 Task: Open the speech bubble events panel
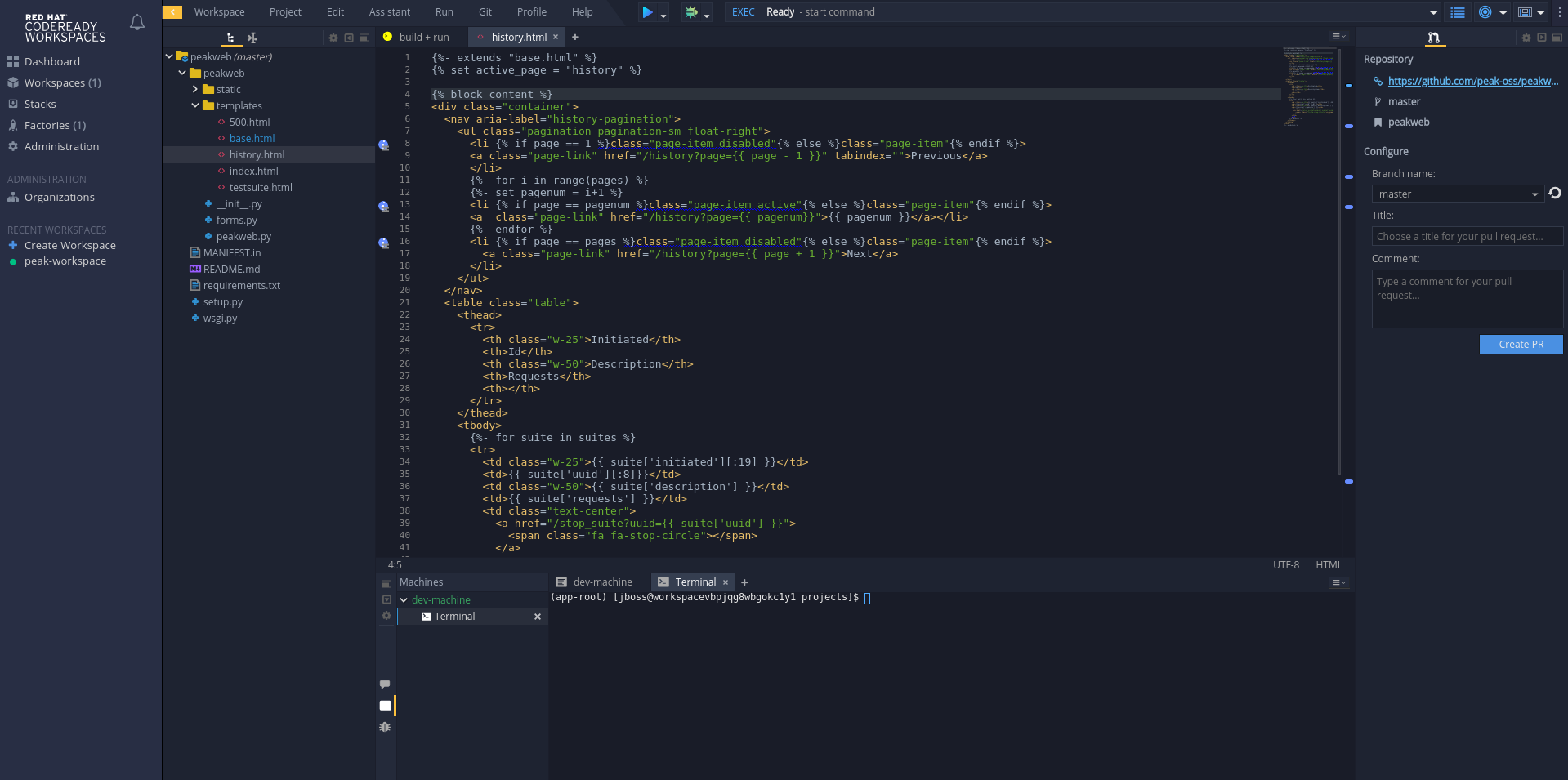pos(386,684)
